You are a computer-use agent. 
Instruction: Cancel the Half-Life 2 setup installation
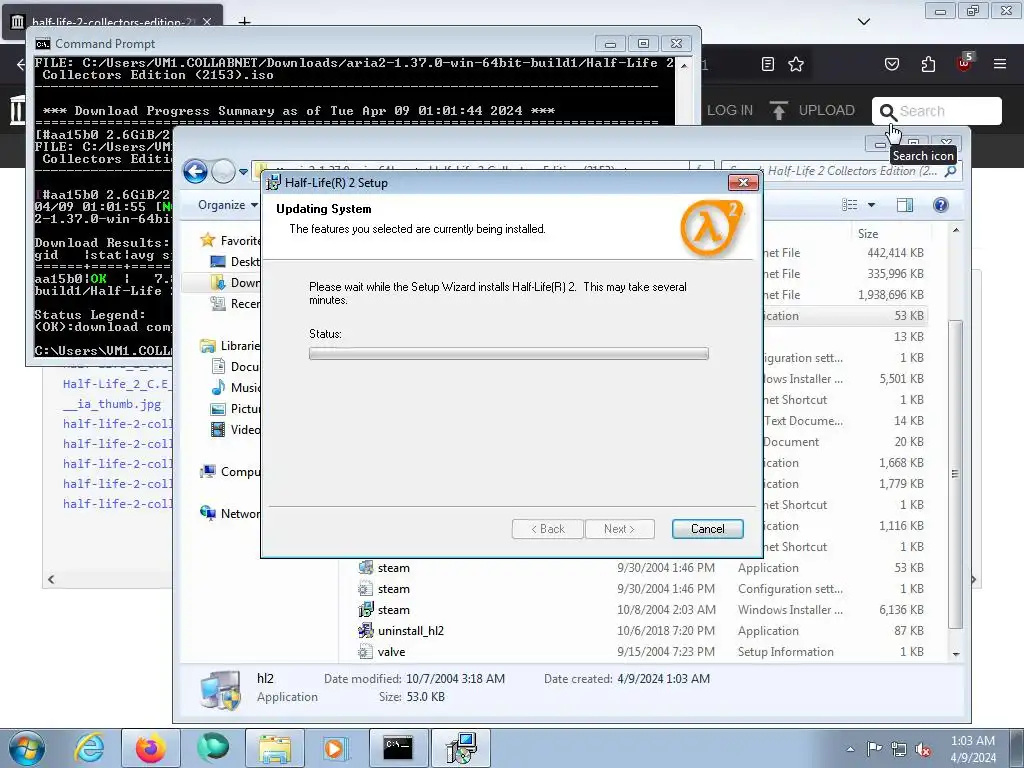coord(707,529)
